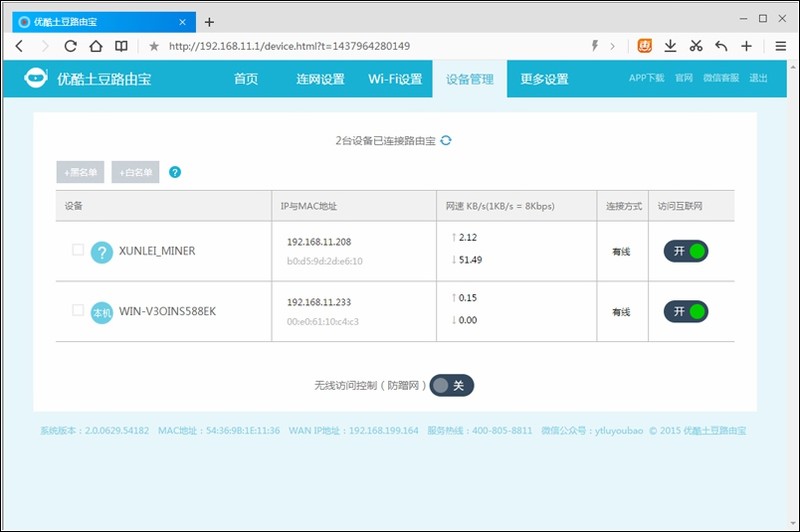
Task: Click the 2台设备已连接路由宝 text
Action: point(385,141)
